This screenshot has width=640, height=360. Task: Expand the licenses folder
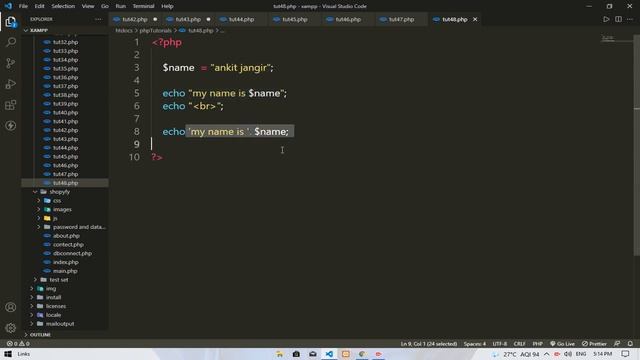(32, 306)
